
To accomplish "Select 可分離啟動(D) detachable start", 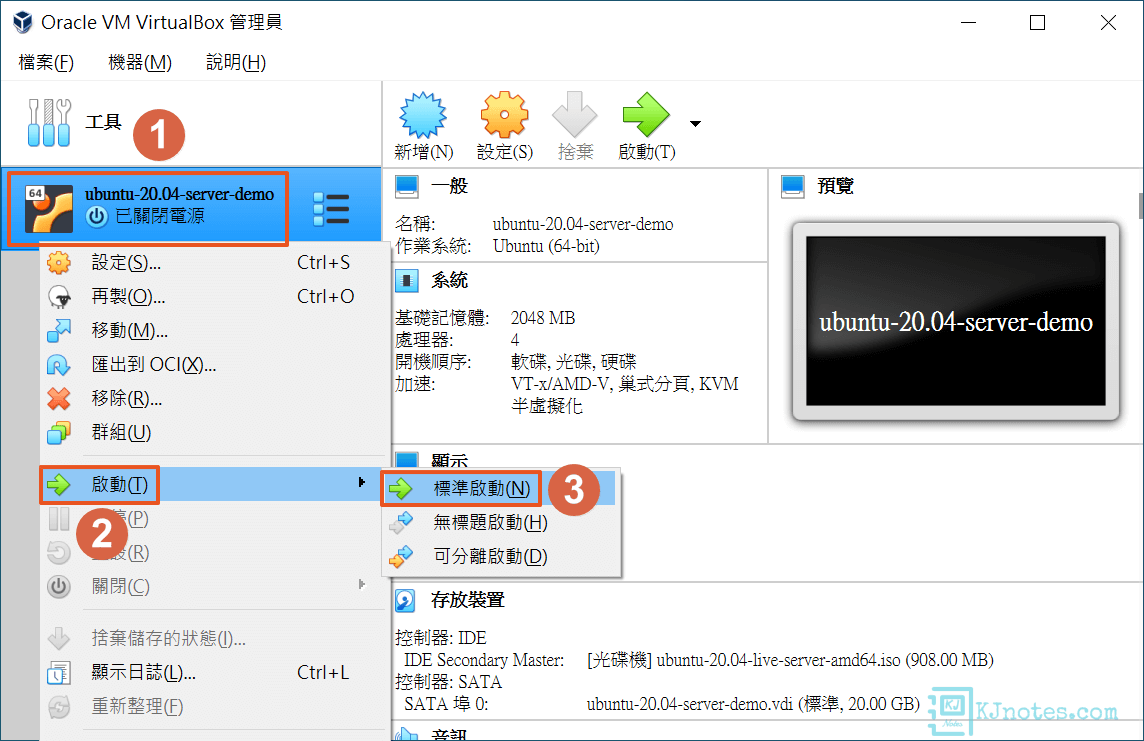I will point(500,556).
